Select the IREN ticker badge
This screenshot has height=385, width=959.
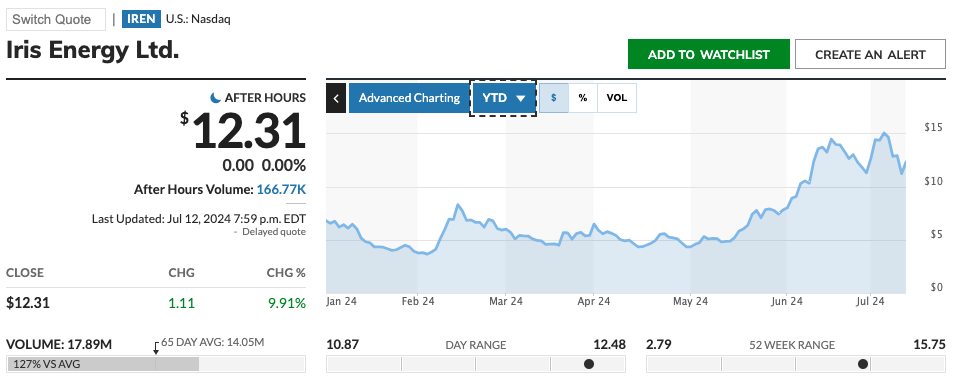click(141, 19)
